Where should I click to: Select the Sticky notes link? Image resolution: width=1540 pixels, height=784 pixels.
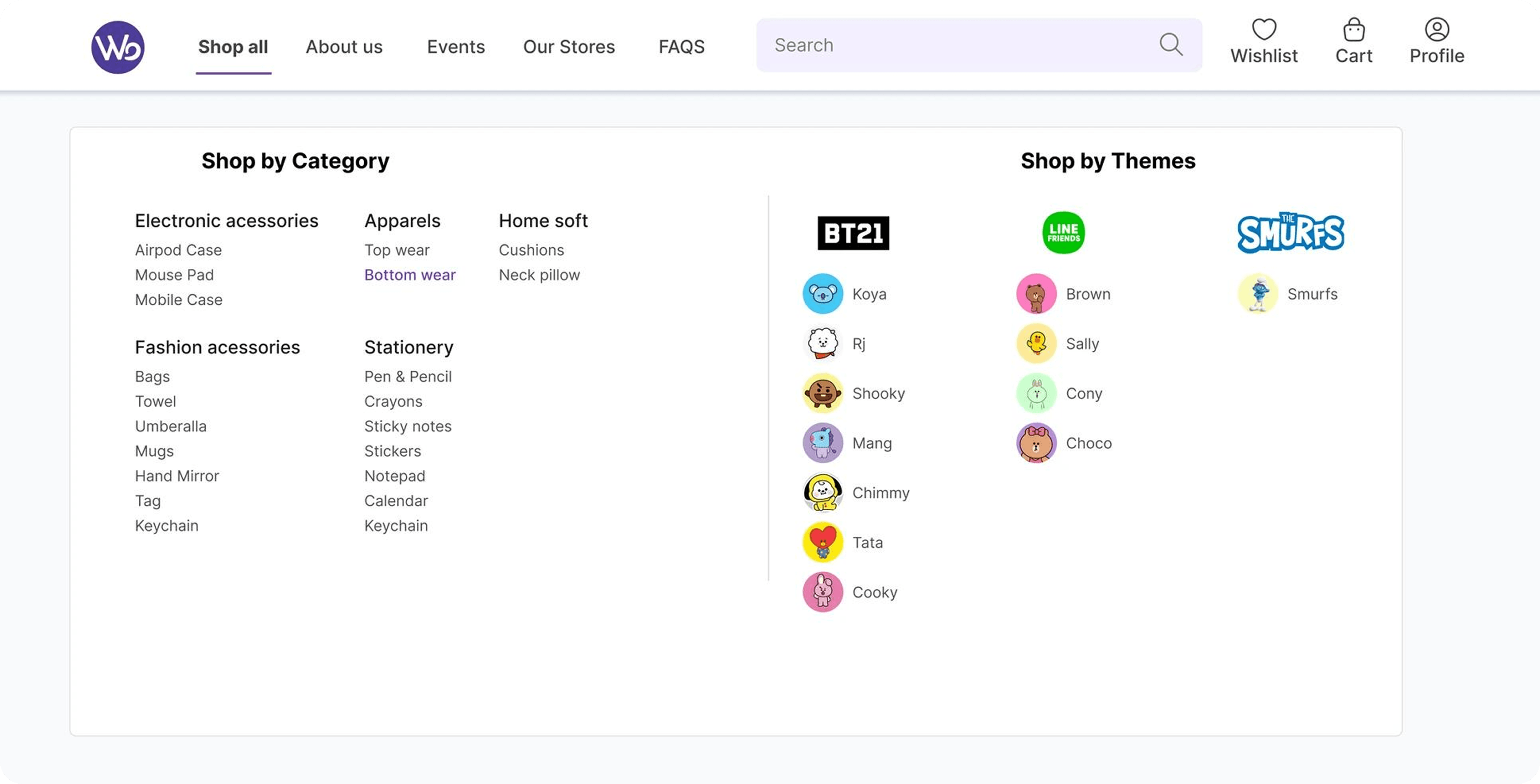click(408, 426)
